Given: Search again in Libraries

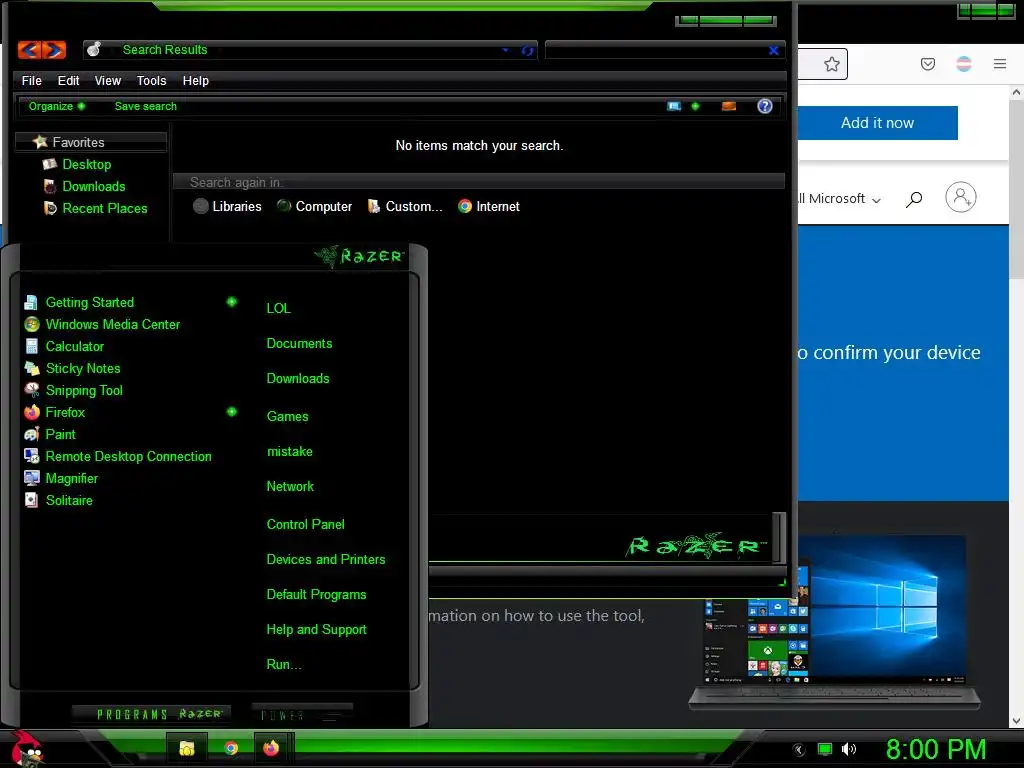Looking at the screenshot, I should pos(227,206).
